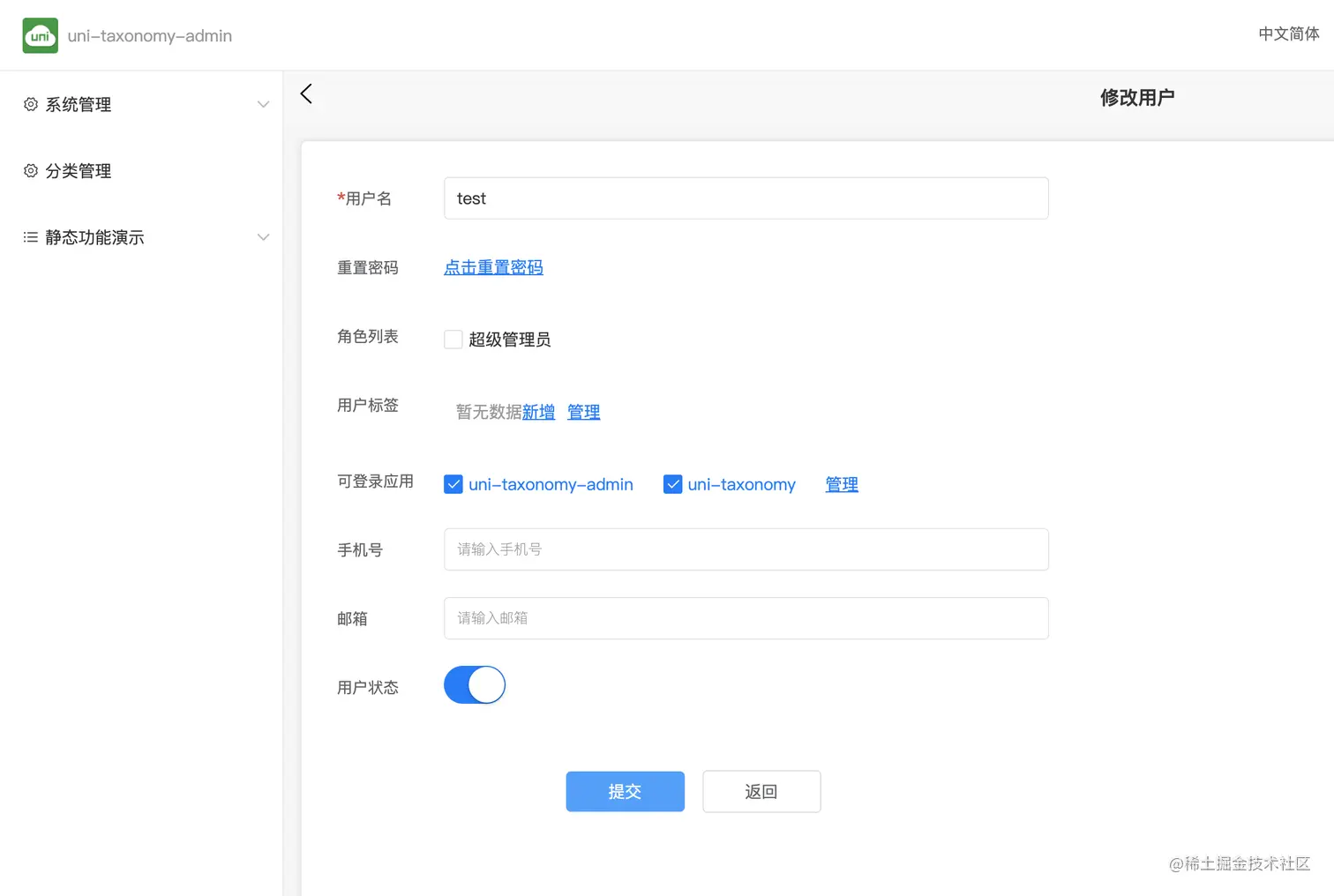The image size is (1334, 896).
Task: Click 管理 next to 用户标签
Action: 583,411
